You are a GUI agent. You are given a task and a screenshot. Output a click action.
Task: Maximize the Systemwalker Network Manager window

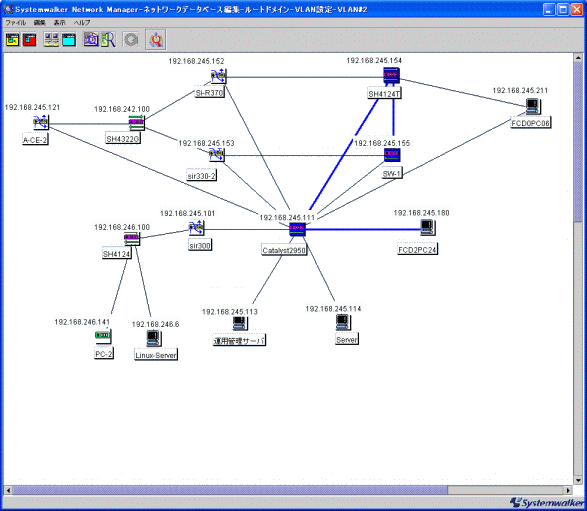563,9
